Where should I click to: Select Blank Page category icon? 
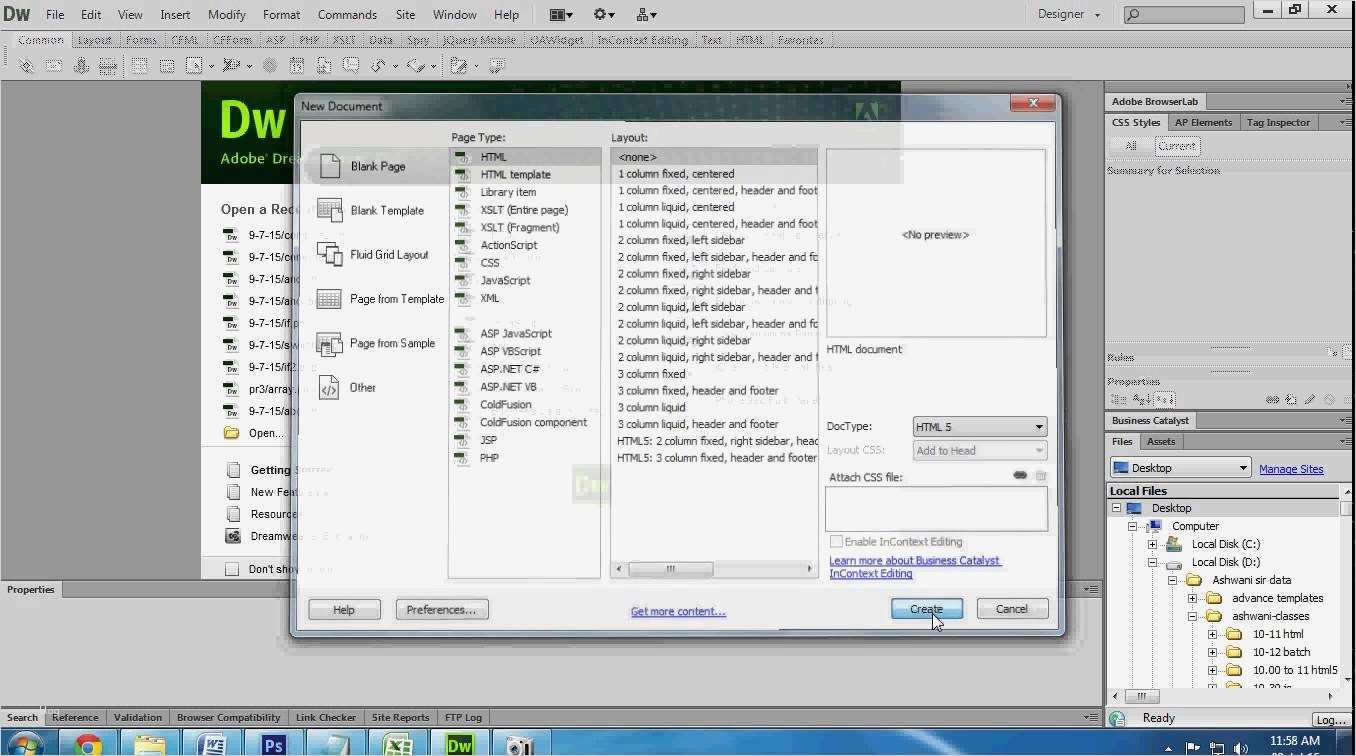(x=330, y=166)
